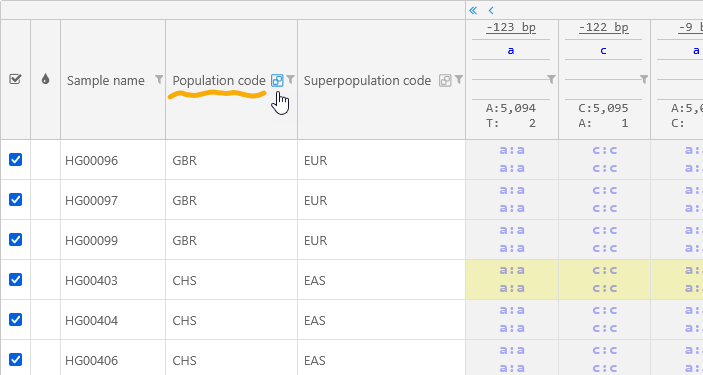Open filter dropdown for -123 bp column
The width and height of the screenshot is (703, 375).
point(551,79)
